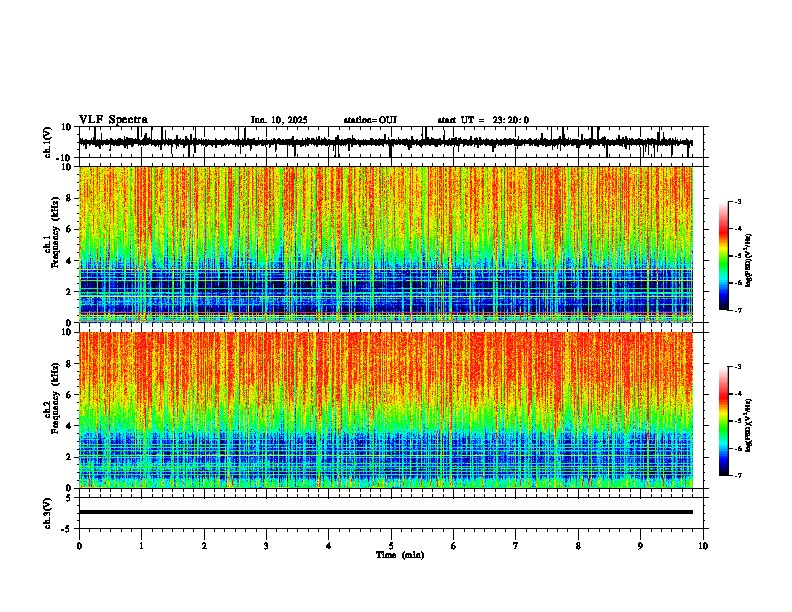Screen dimensions: 792x612
Task: Click the "5" tick above the Time (min) label
Action: click(x=391, y=546)
